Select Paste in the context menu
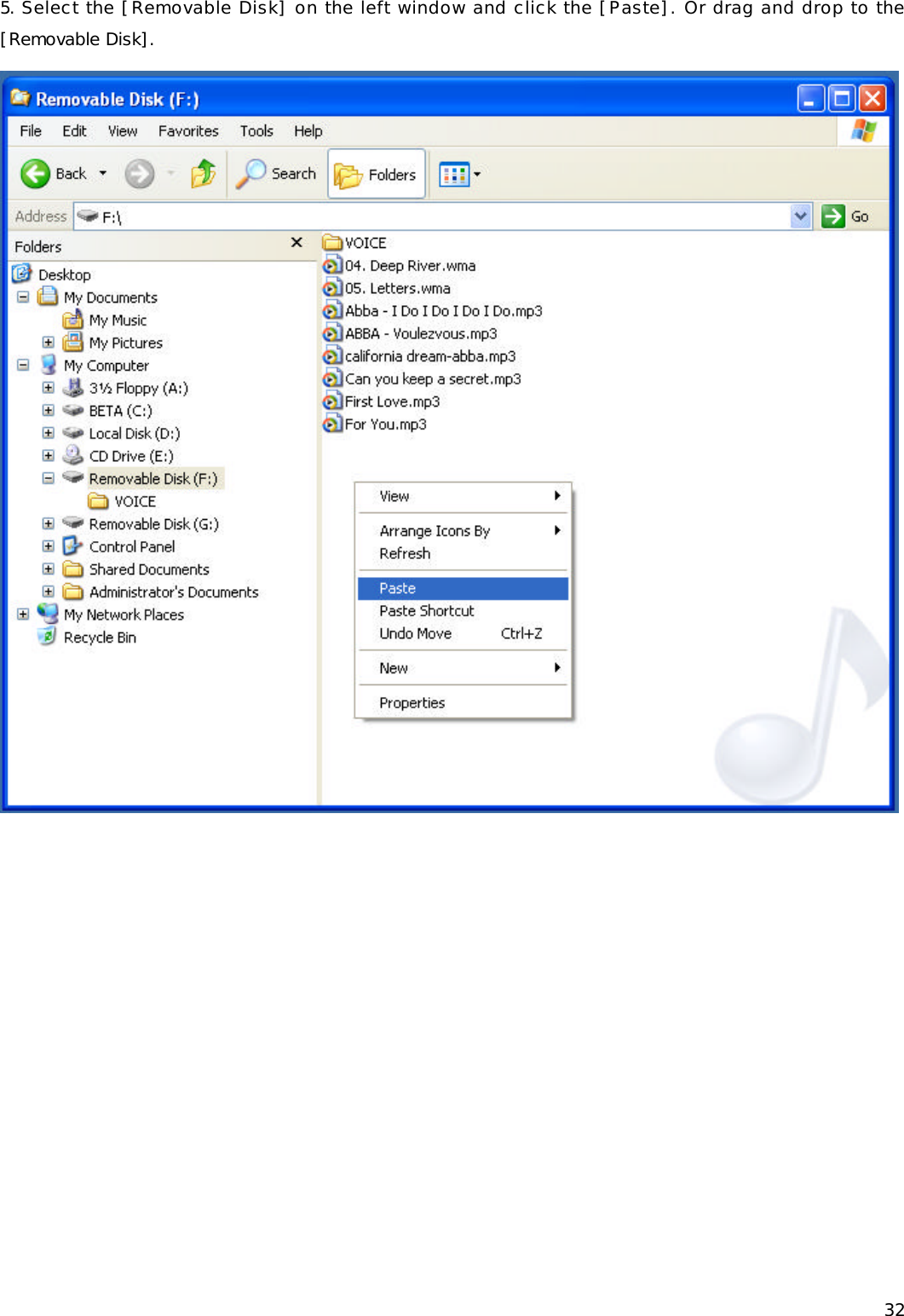Screen dimensions: 904x1316 tap(463, 588)
